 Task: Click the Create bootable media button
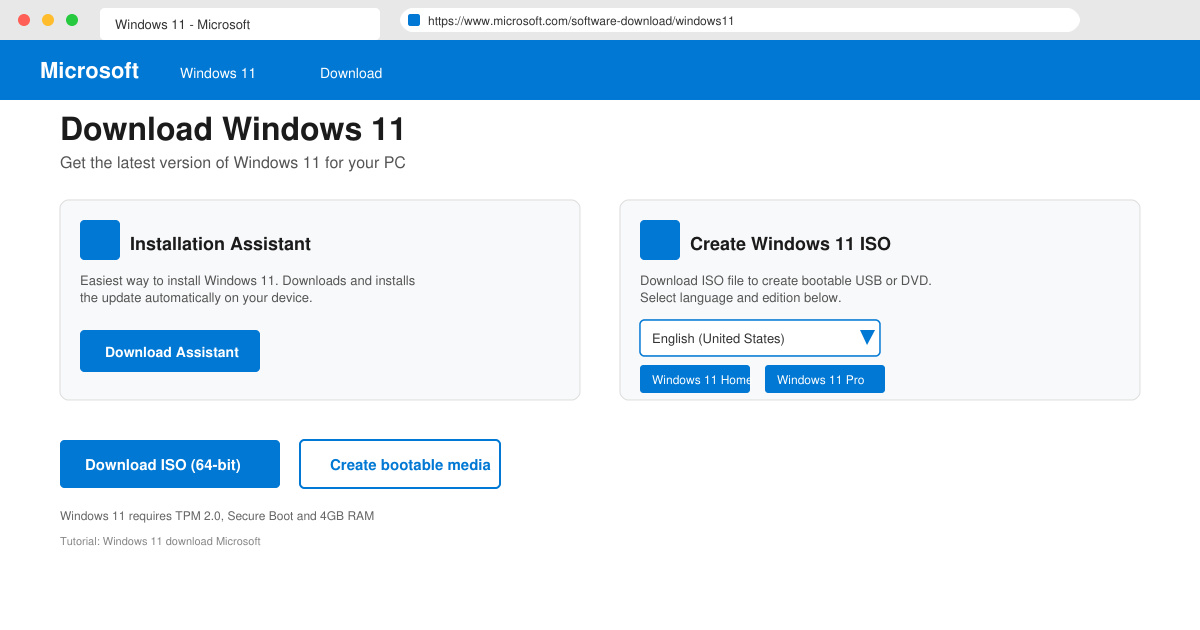tap(400, 464)
